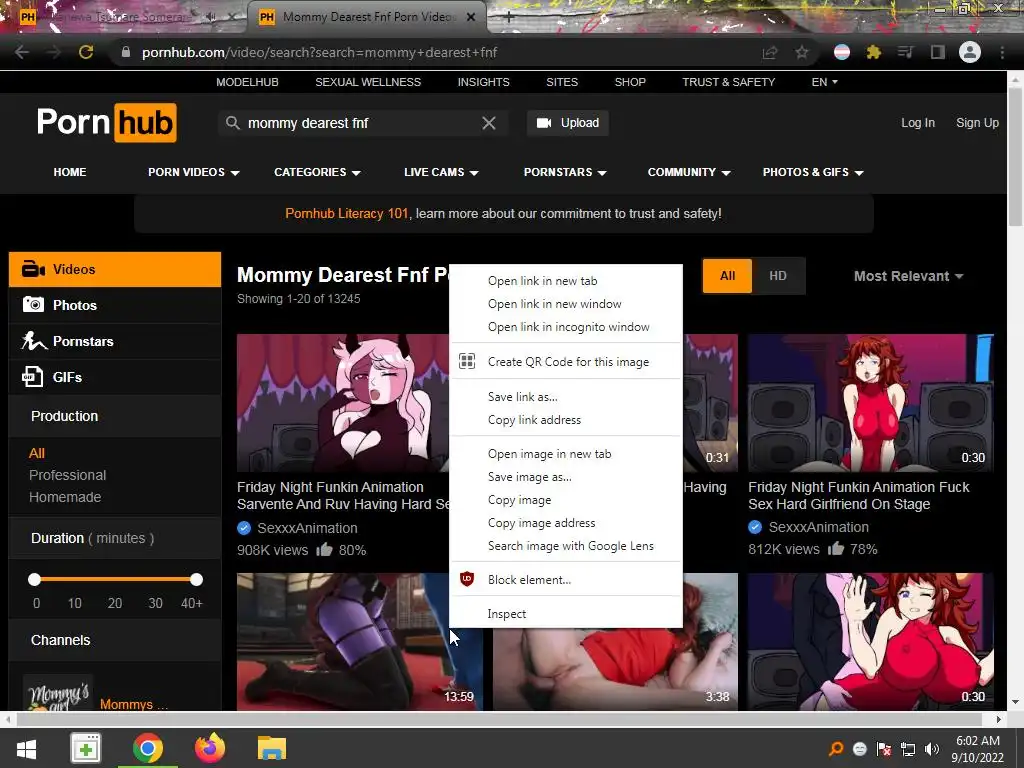
Task: Click the right duration slider handle at 40+
Action: pyautogui.click(x=196, y=579)
